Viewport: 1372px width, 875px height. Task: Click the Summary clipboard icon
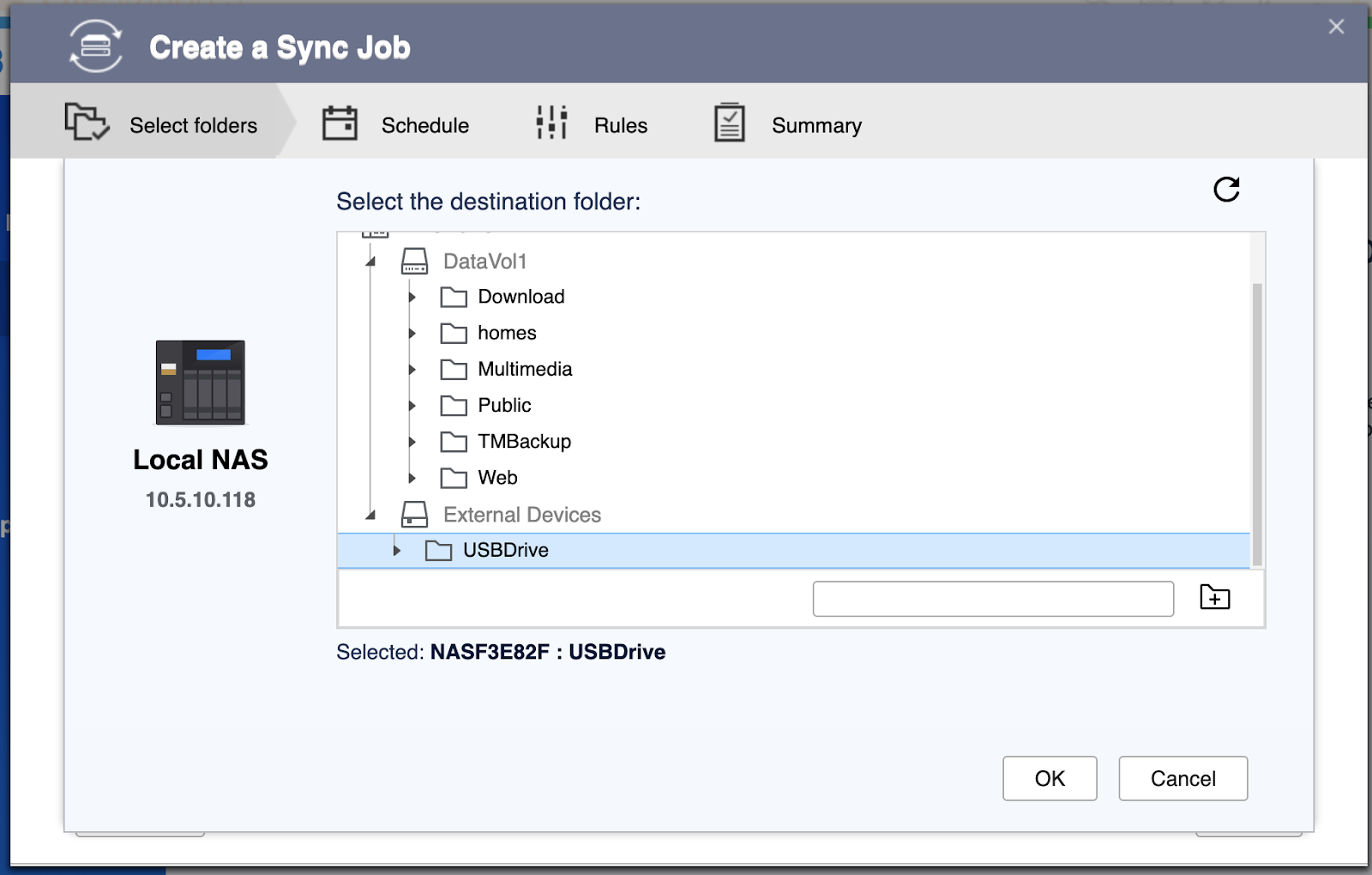tap(730, 123)
